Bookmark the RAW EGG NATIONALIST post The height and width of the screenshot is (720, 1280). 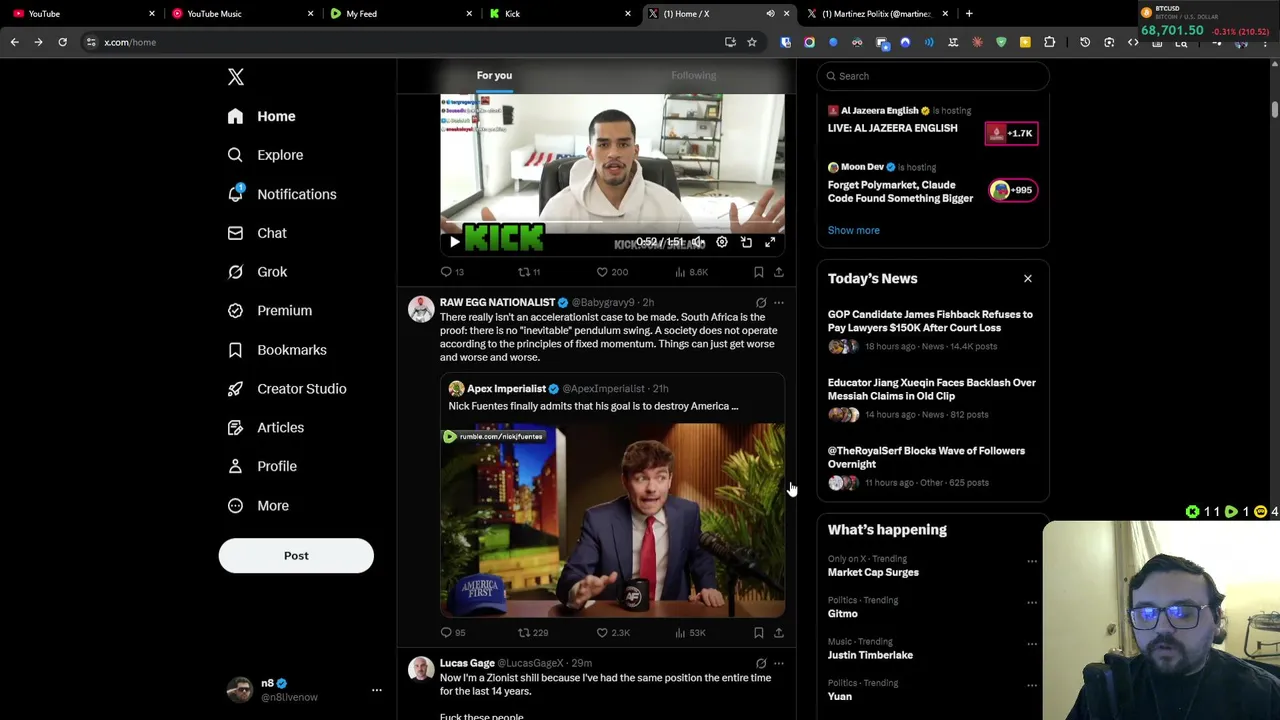759,633
